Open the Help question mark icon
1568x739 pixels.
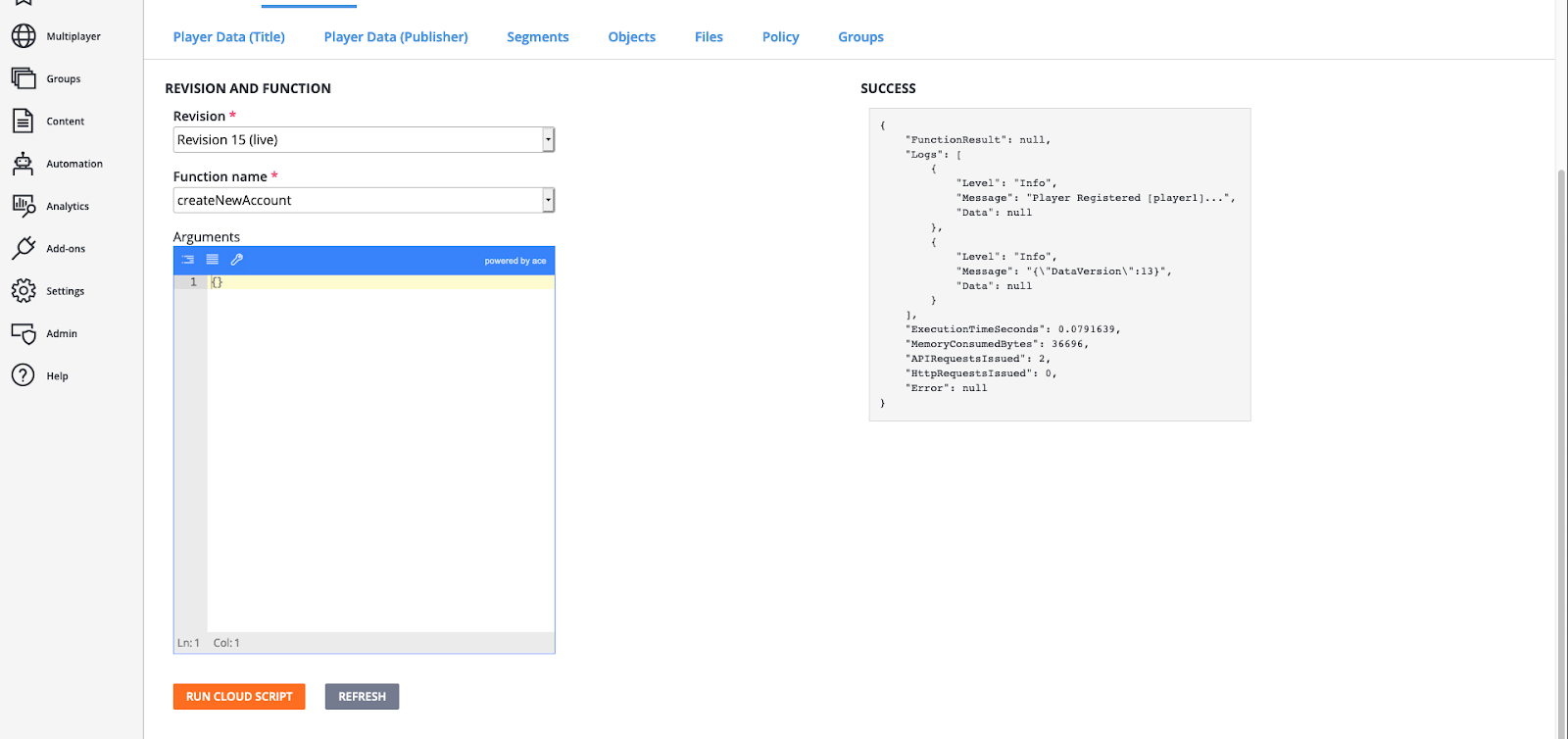coord(24,375)
